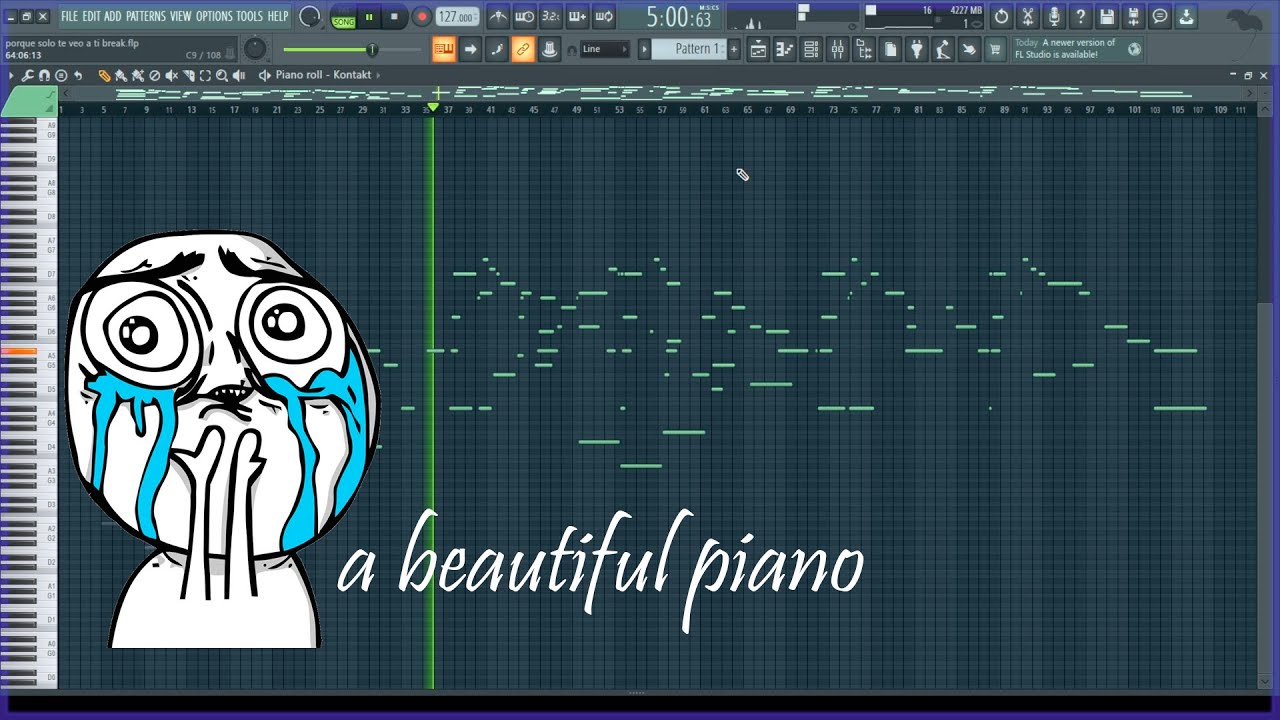Select the Zoom magnifier tool
Image resolution: width=1280 pixels, height=720 pixels.
[x=222, y=75]
